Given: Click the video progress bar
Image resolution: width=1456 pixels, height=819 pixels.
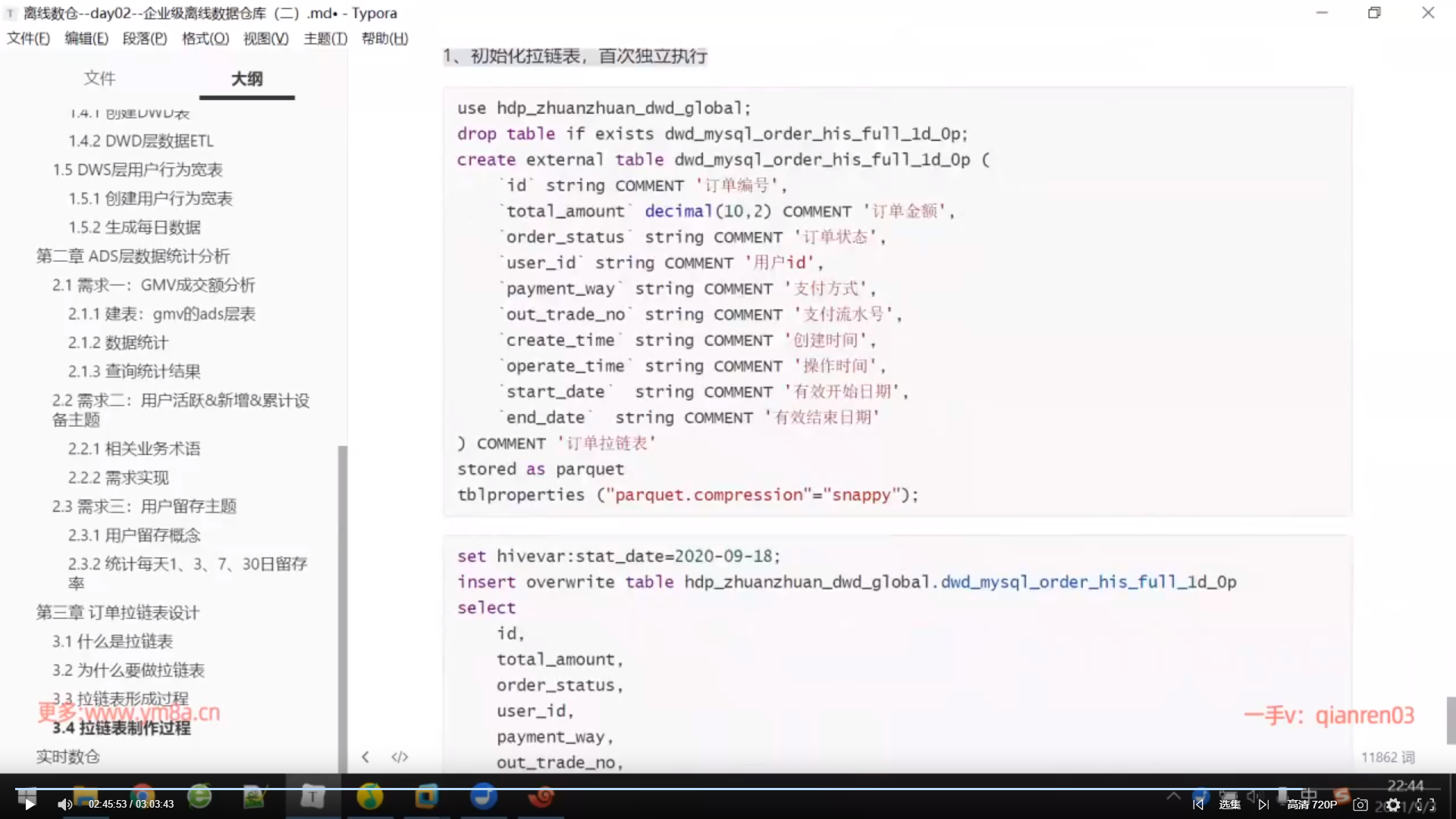Looking at the screenshot, I should click(728, 789).
